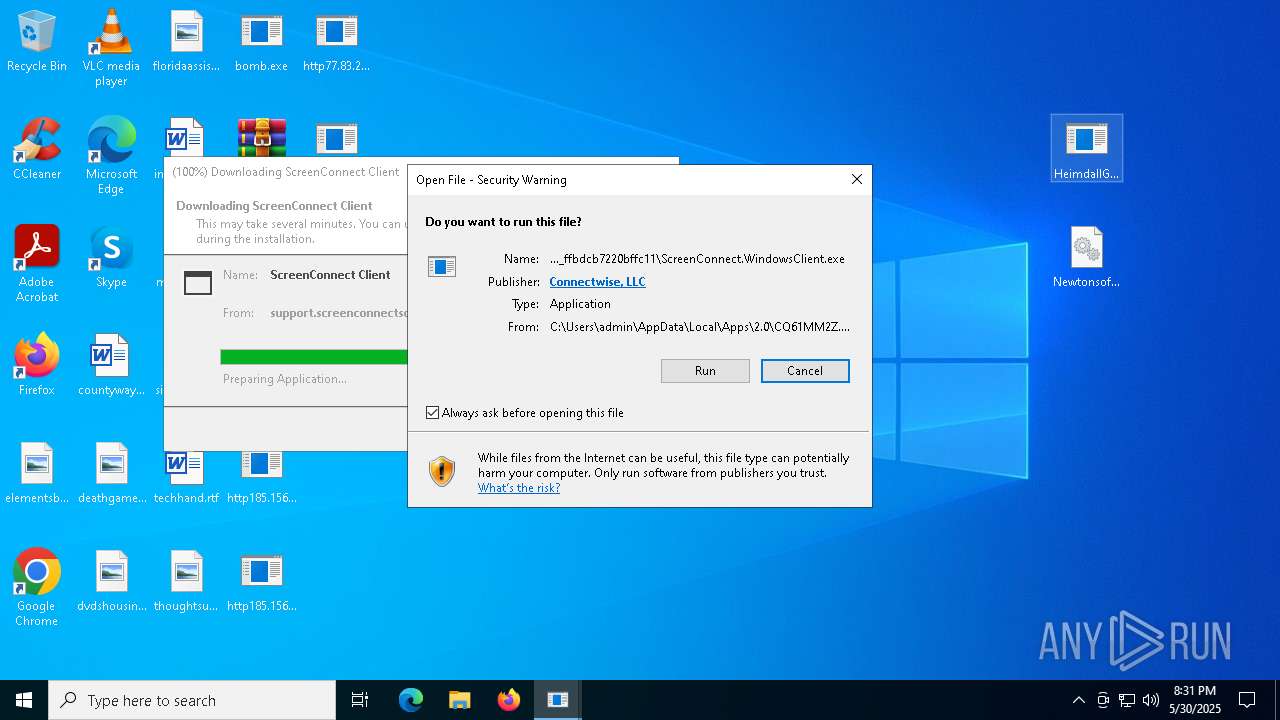Select lower http185.156 desktop file
The height and width of the screenshot is (720, 1280).
point(261,582)
